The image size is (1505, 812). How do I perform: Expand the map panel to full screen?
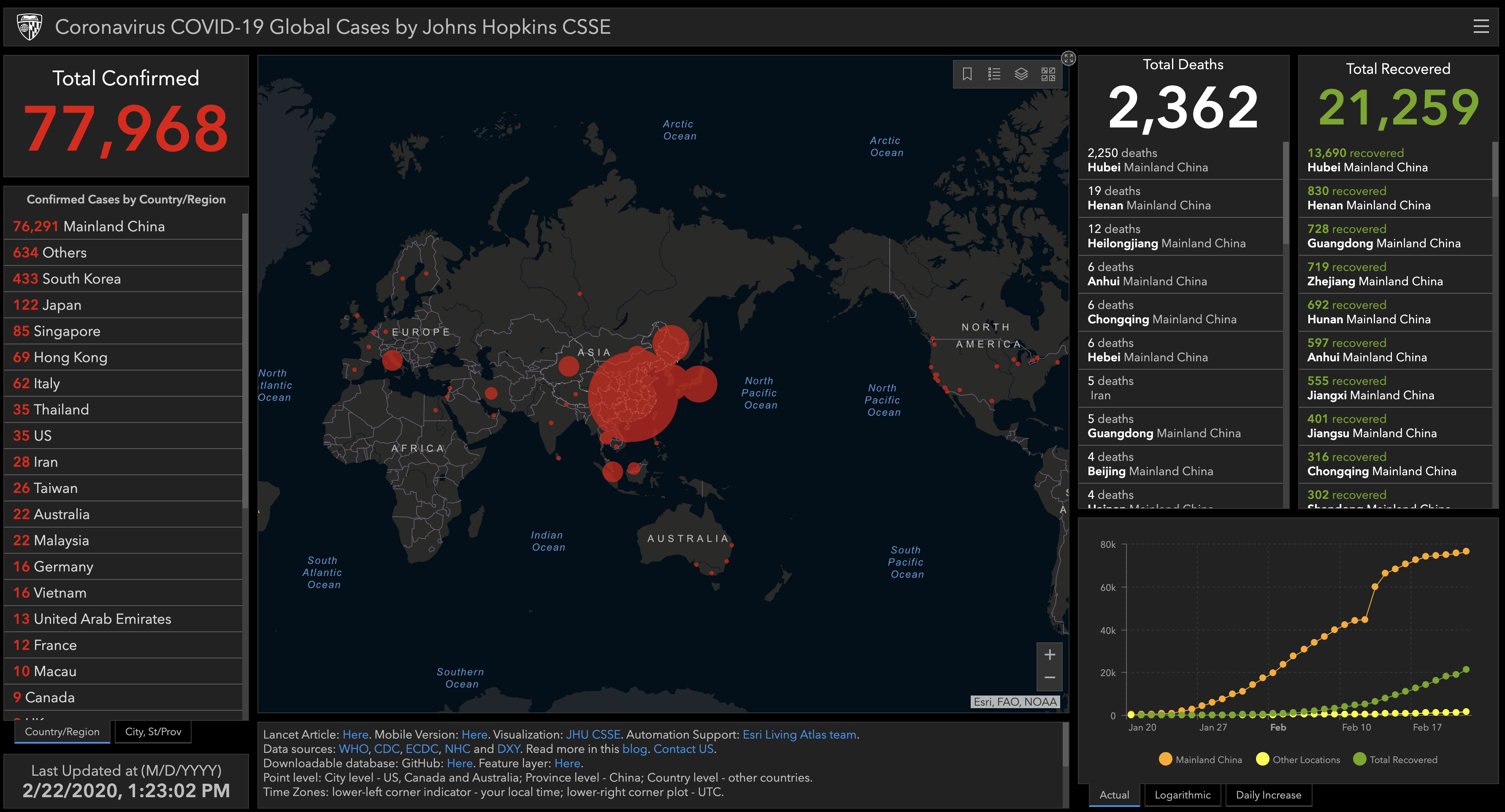coord(1069,58)
